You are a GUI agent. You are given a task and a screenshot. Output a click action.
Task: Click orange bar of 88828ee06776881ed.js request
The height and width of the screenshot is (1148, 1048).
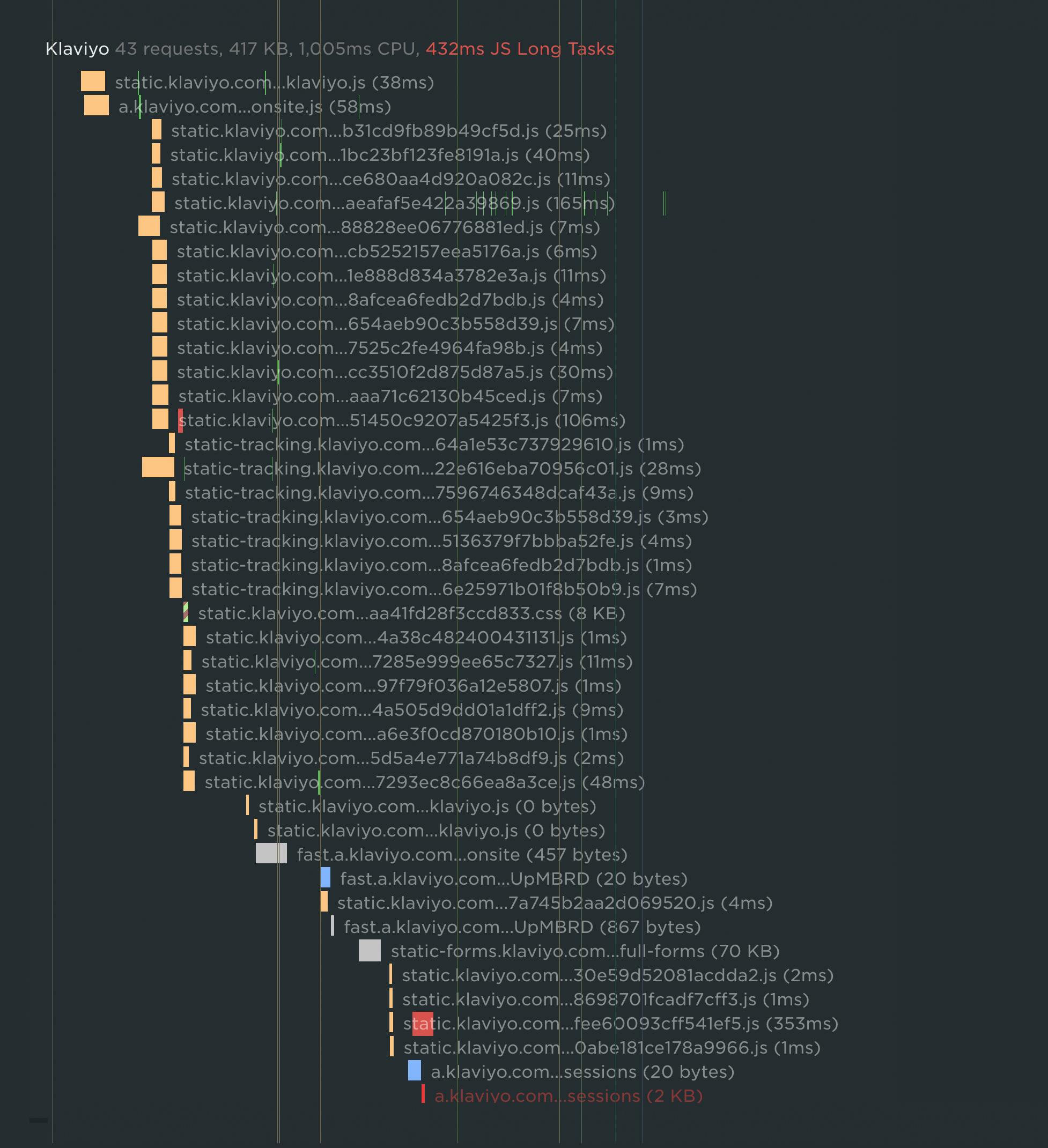[149, 226]
